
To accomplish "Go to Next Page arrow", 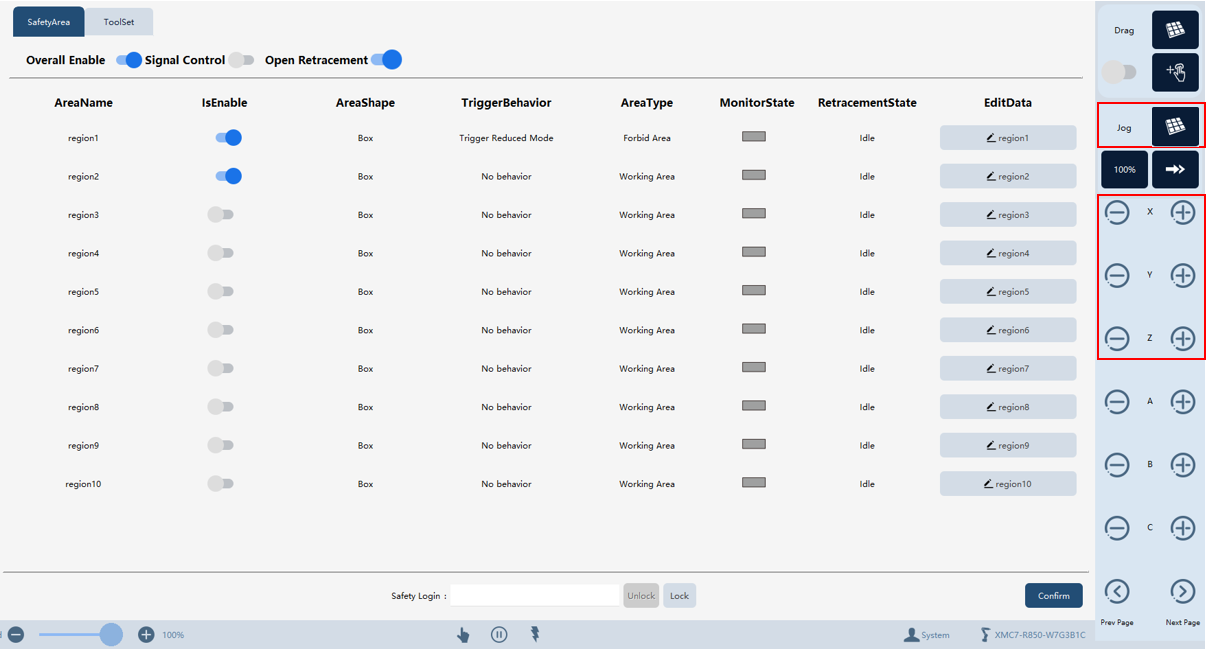I will click(1183, 591).
